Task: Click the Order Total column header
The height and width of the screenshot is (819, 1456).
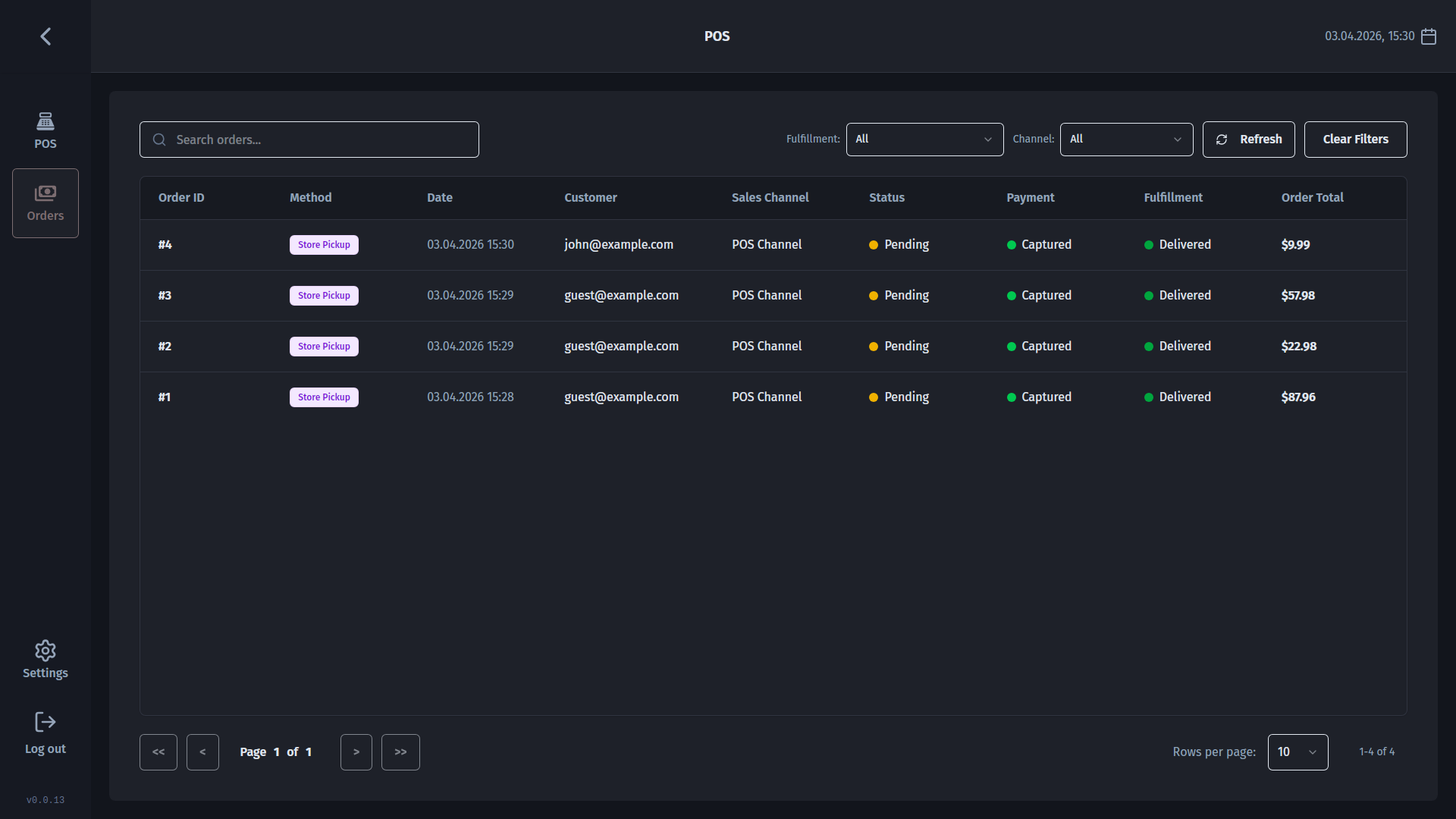Action: tap(1313, 198)
